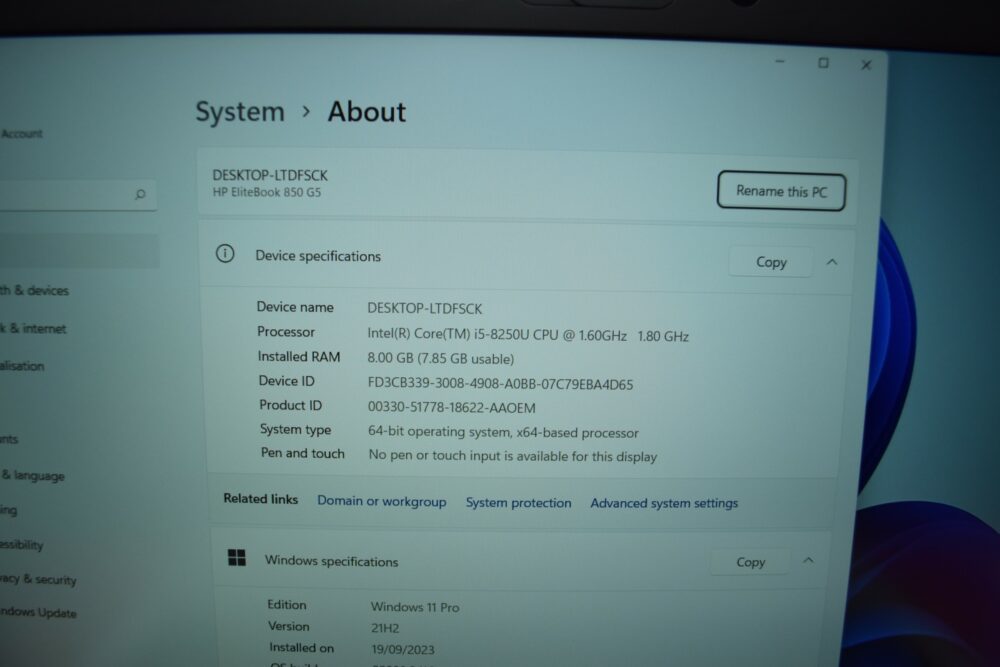Click the Windows logo icon beside Windows specifications

click(x=237, y=558)
